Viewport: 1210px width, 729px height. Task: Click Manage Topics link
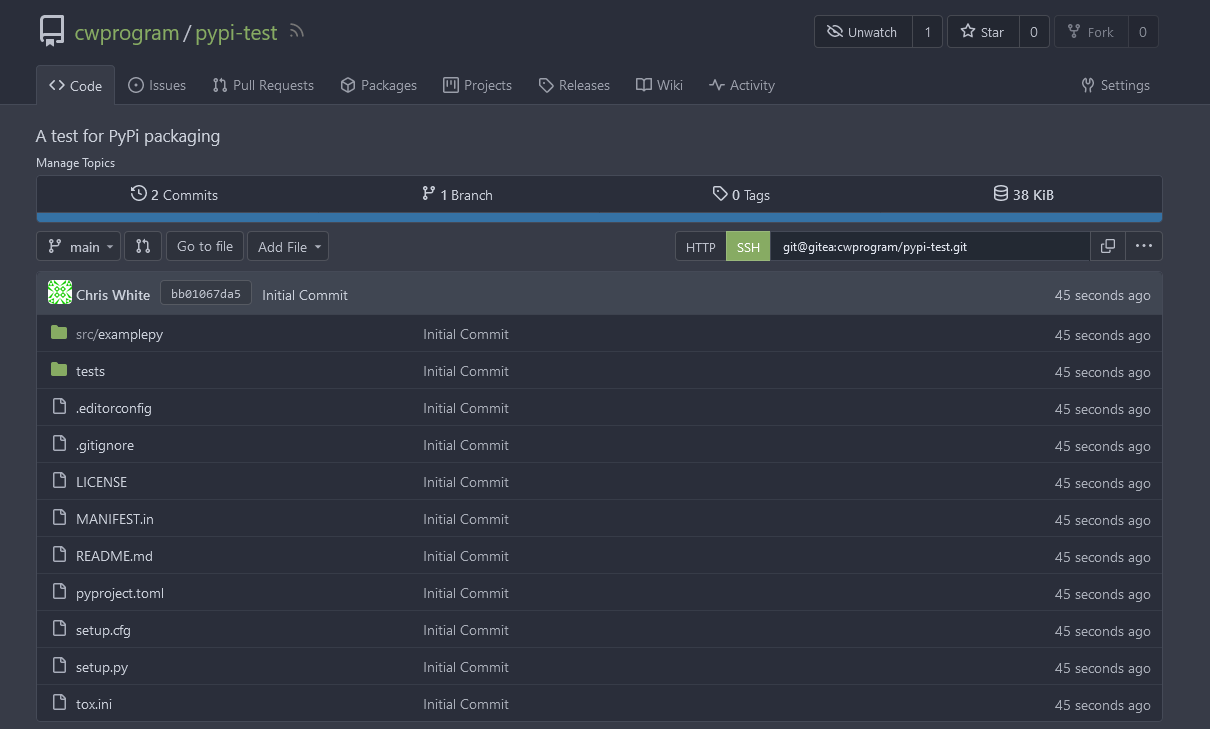tap(75, 162)
